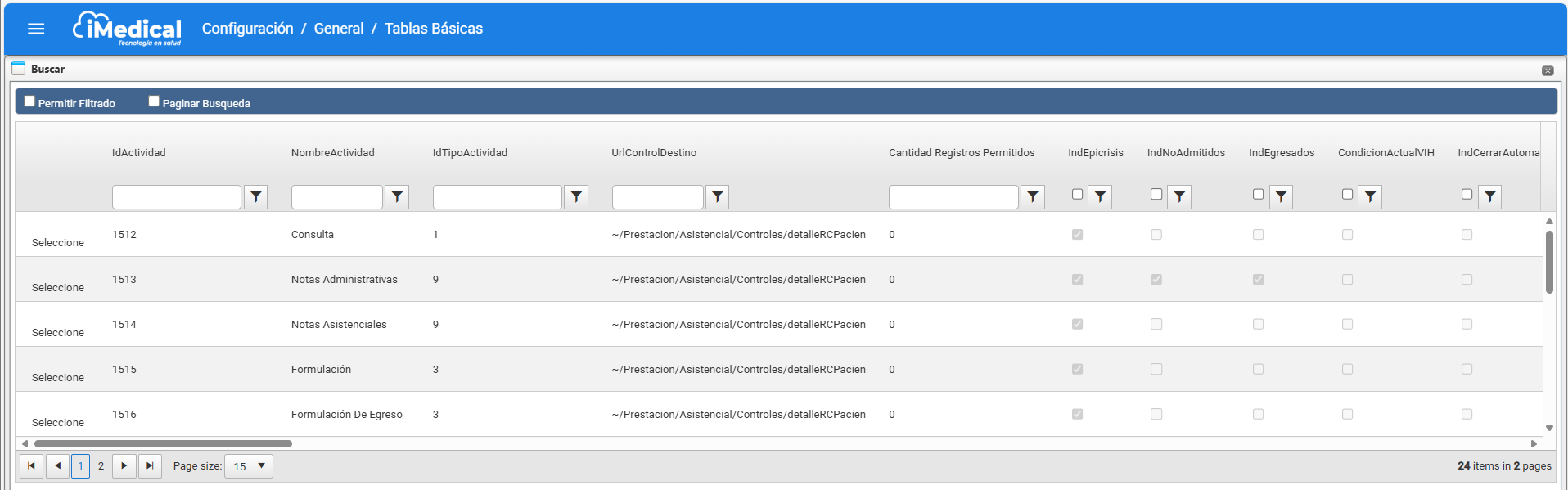This screenshot has width=1568, height=490.
Task: Click filter icon for Cantidad Registros Permitidos
Action: [1033, 196]
